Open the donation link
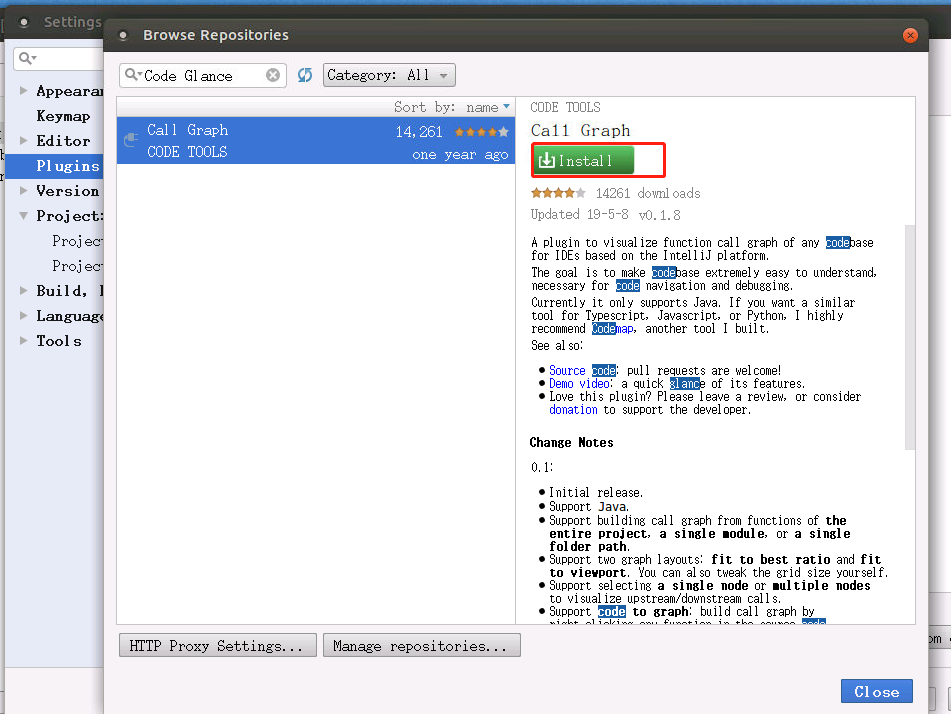The height and width of the screenshot is (714, 951). pos(573,409)
